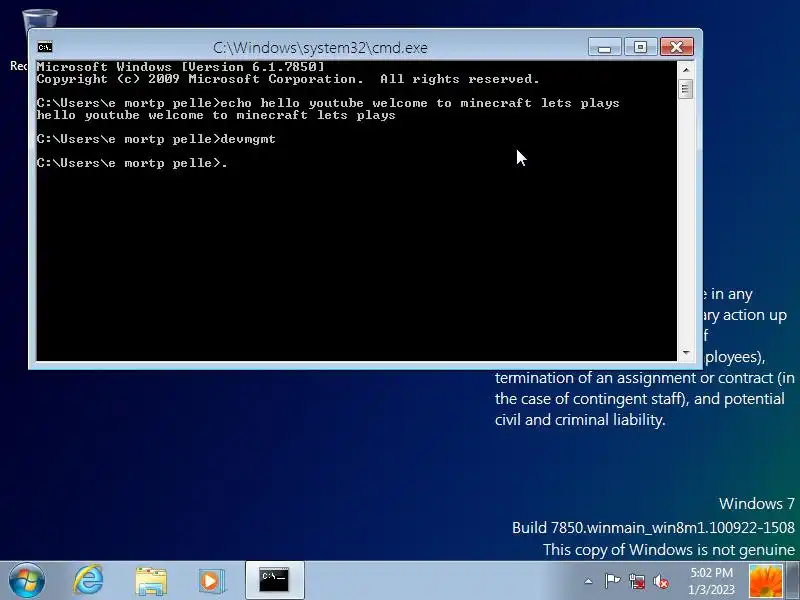800x600 pixels.
Task: Click the 'Microsoft Windows [Version 6.1.7850]' line
Action: coord(180,67)
